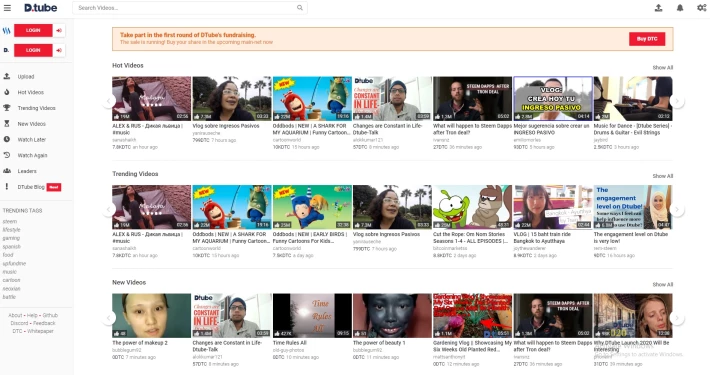Open The engagement level on Dtube thumbnail
The height and width of the screenshot is (375, 710).
pyautogui.click(x=633, y=207)
